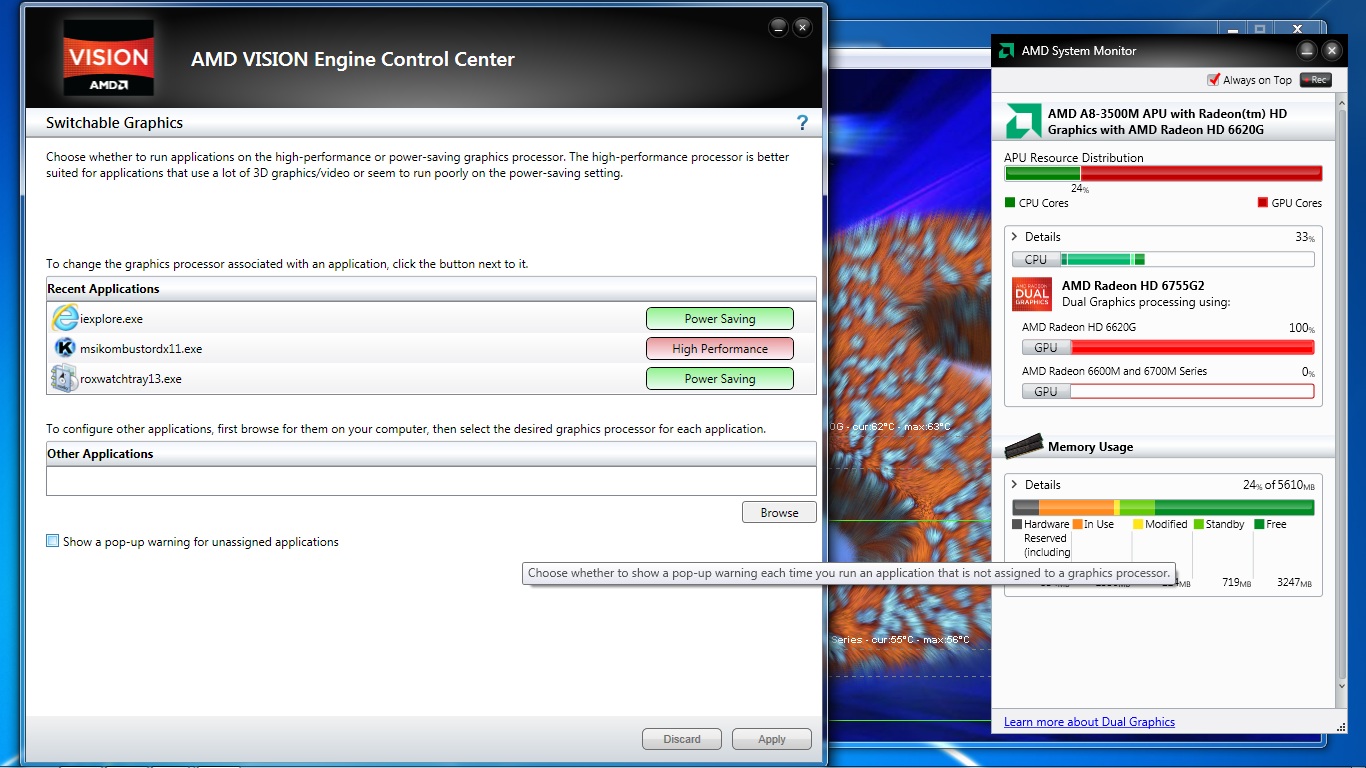
Task: Start recording with the Rec button
Action: coord(1316,80)
